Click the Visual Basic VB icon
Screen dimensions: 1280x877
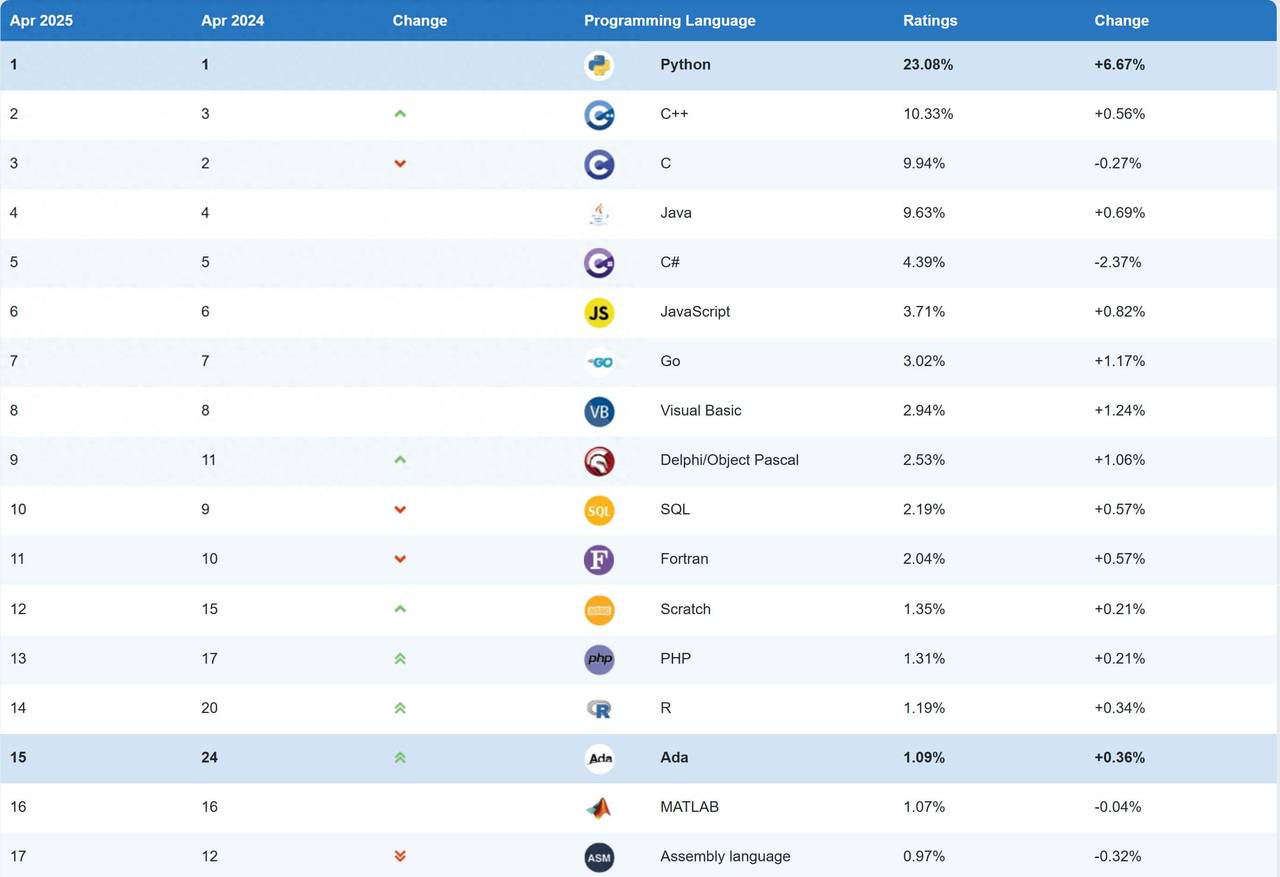point(599,411)
